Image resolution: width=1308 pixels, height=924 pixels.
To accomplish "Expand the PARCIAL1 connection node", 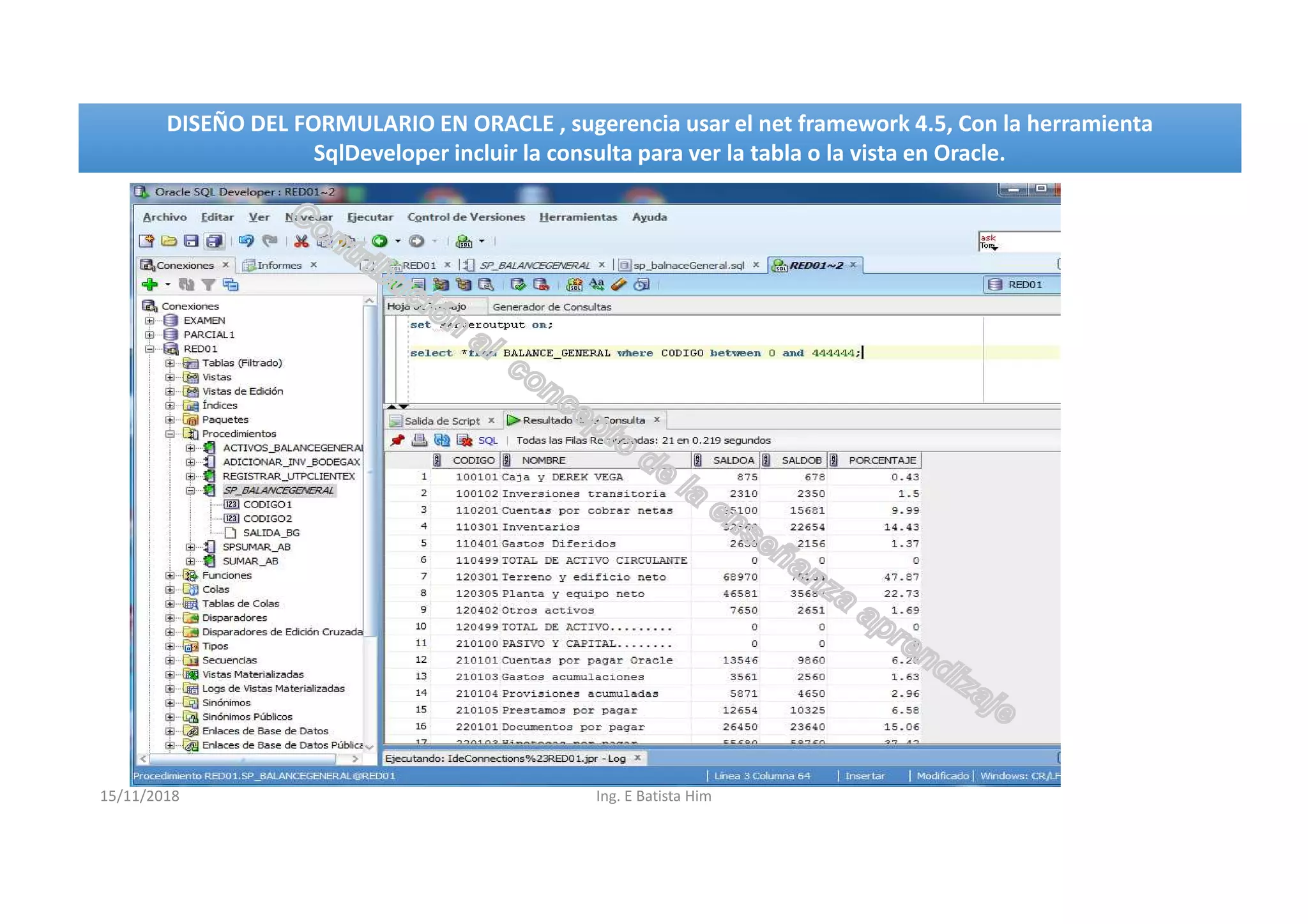I will (149, 335).
